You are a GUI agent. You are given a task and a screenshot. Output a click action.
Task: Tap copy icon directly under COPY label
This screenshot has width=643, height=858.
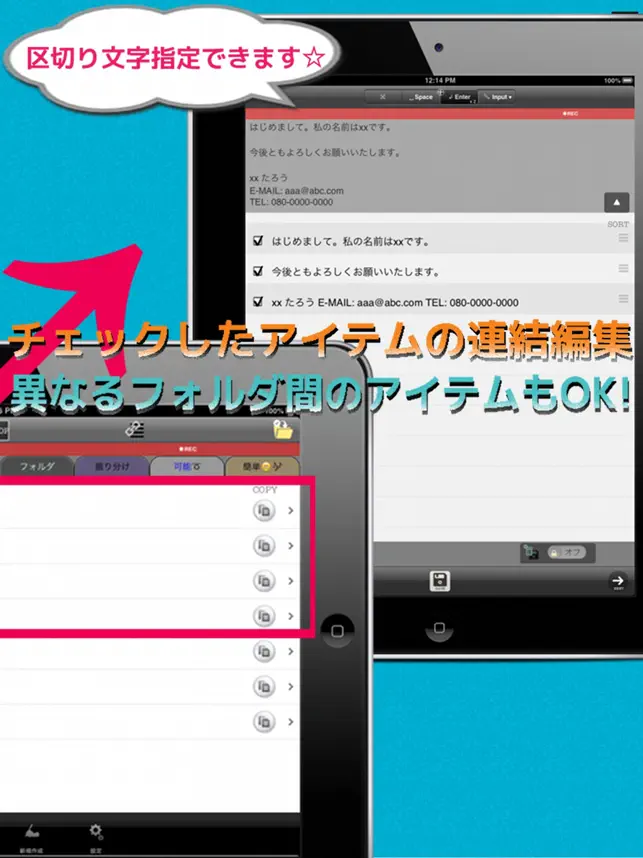coord(264,511)
